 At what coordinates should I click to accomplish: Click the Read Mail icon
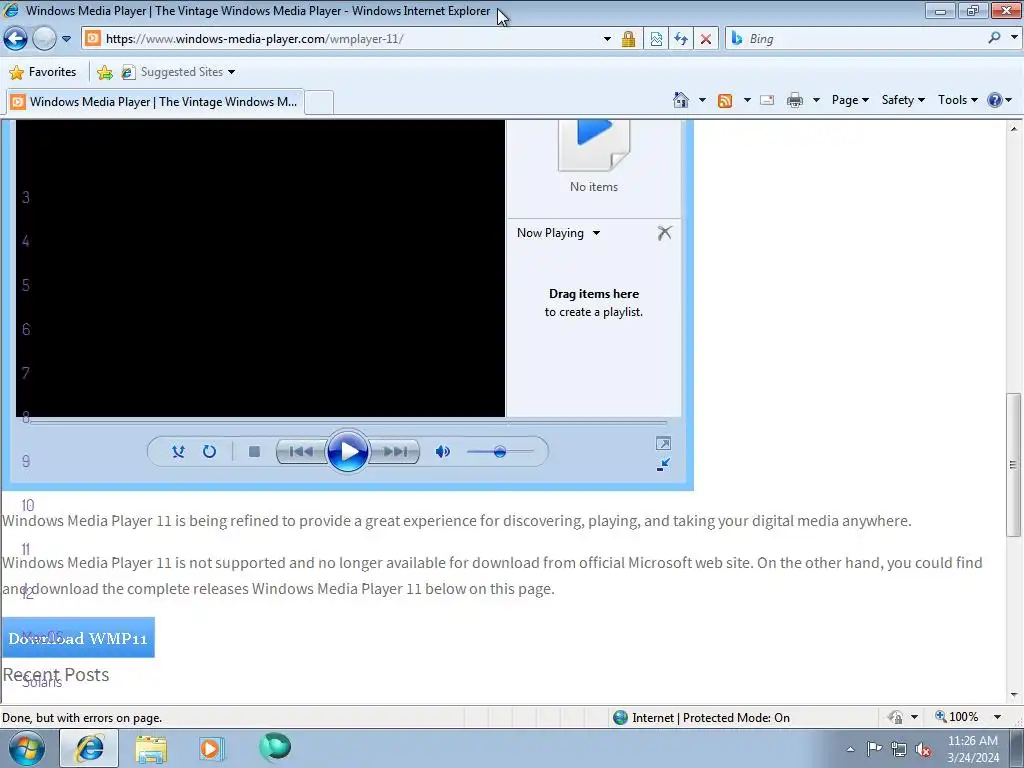(767, 100)
